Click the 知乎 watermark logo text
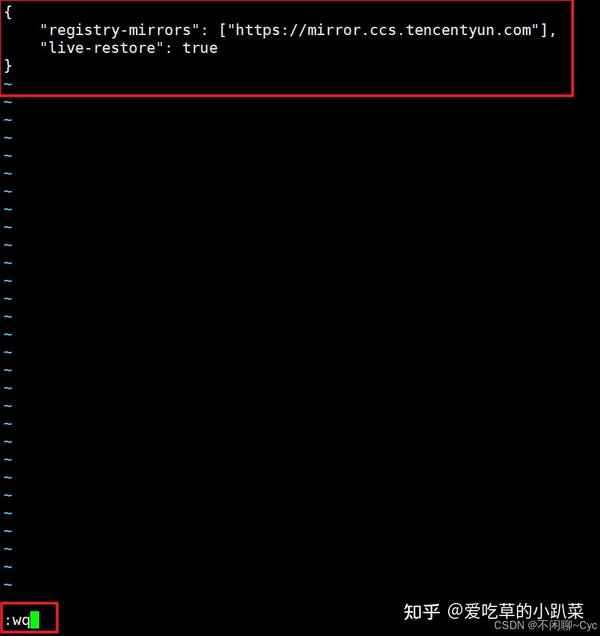 click(x=422, y=612)
